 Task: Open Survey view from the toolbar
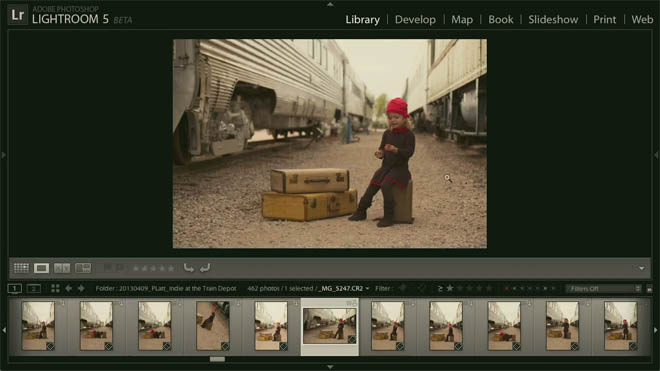click(x=83, y=268)
